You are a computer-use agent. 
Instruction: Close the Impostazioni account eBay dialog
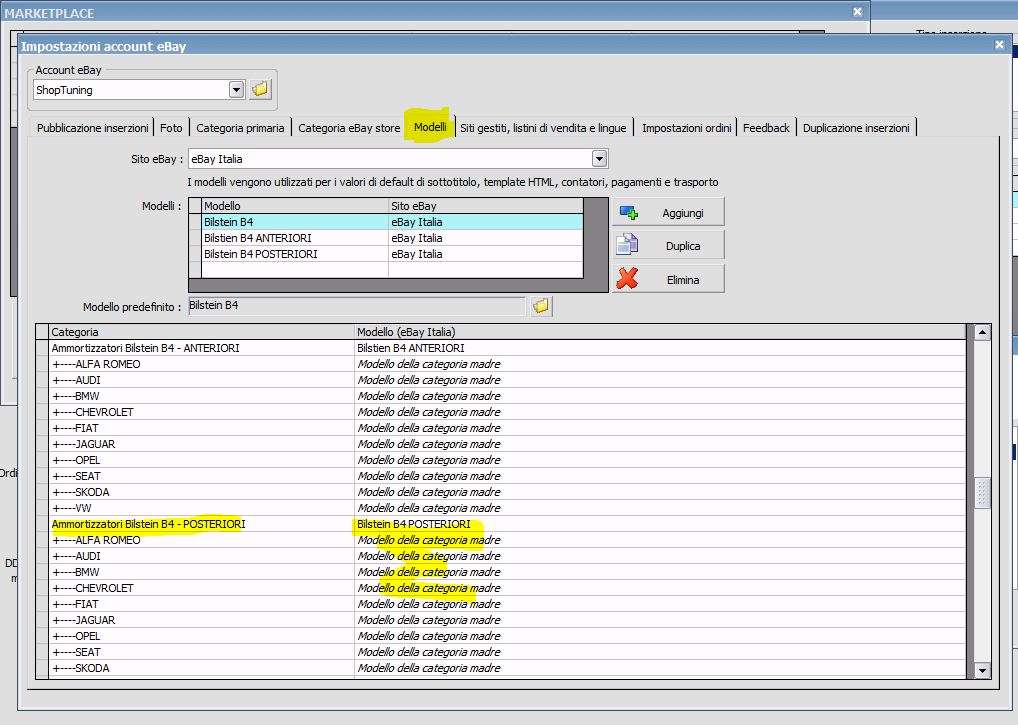coord(999,45)
